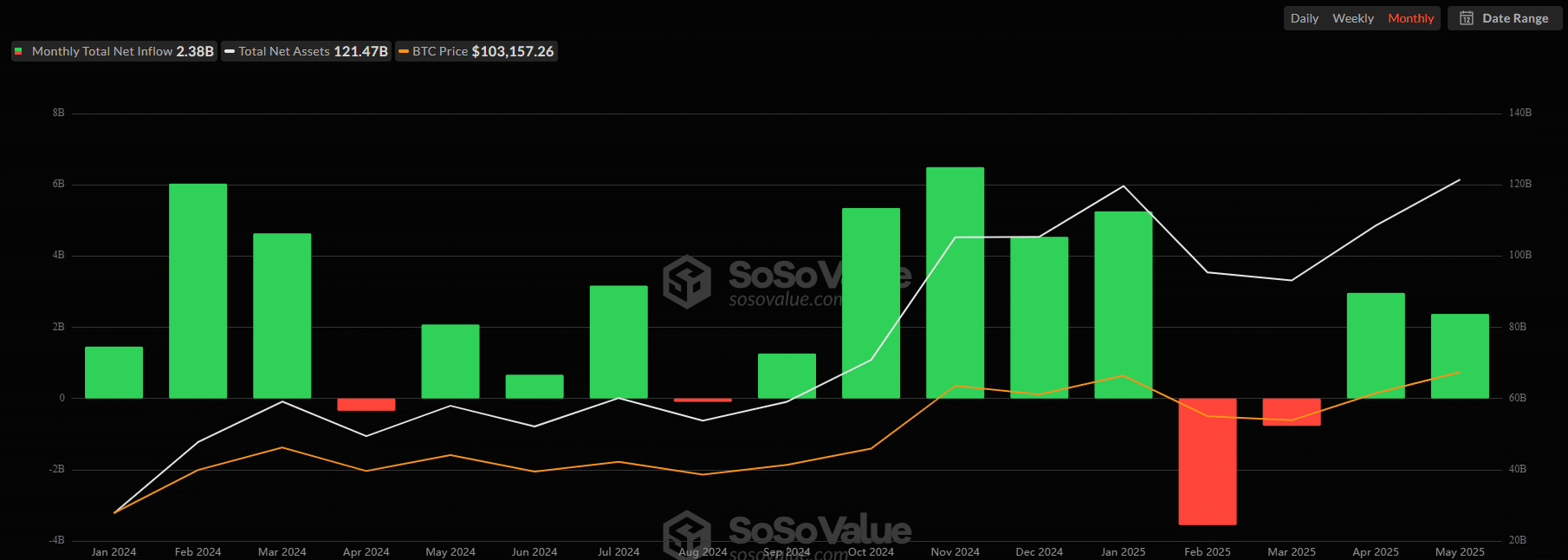Image resolution: width=1568 pixels, height=560 pixels.
Task: Select the Mar 2024 inflow bar
Action: [x=282, y=316]
